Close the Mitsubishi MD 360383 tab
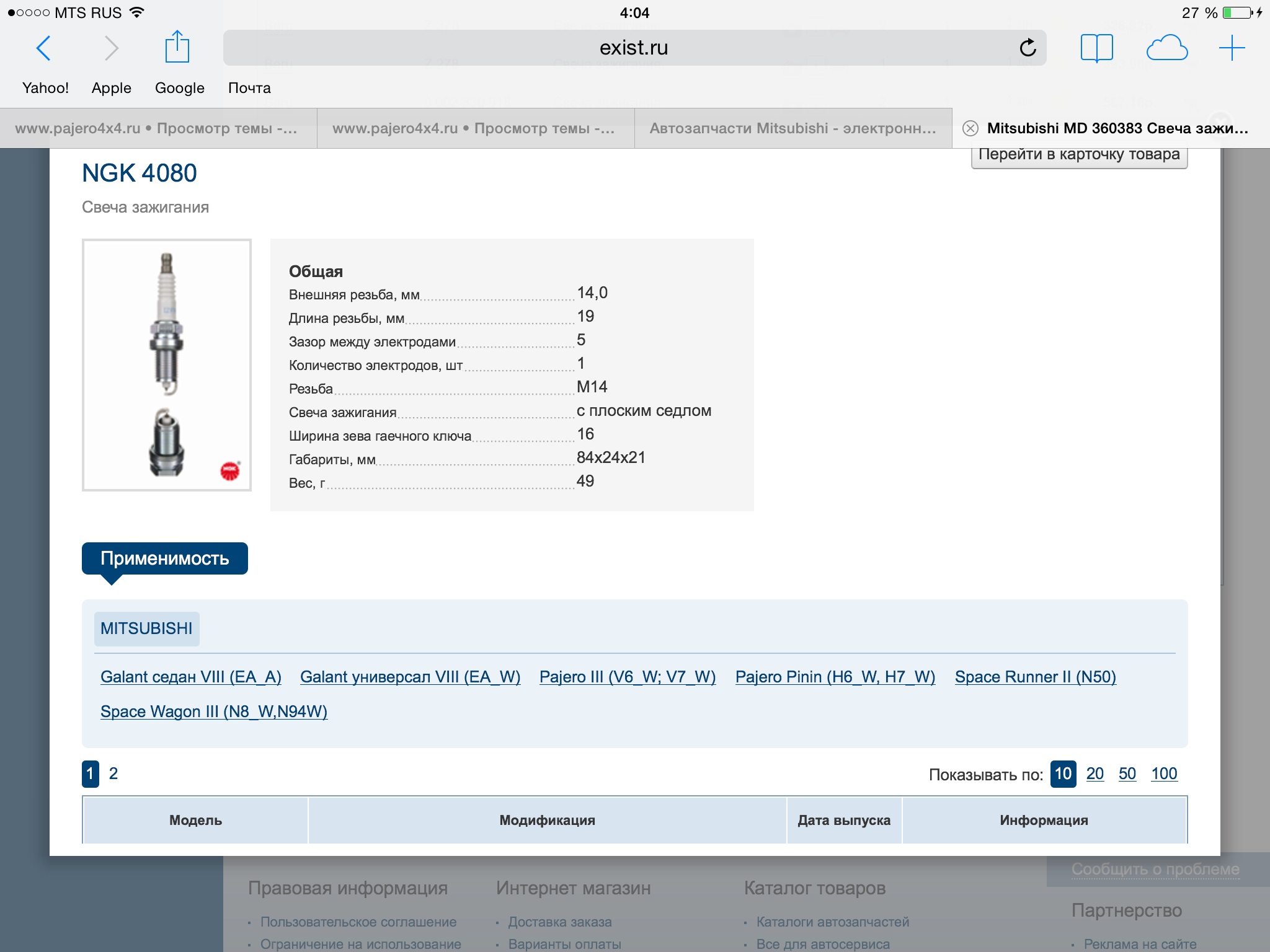The image size is (1270, 952). pyautogui.click(x=970, y=128)
